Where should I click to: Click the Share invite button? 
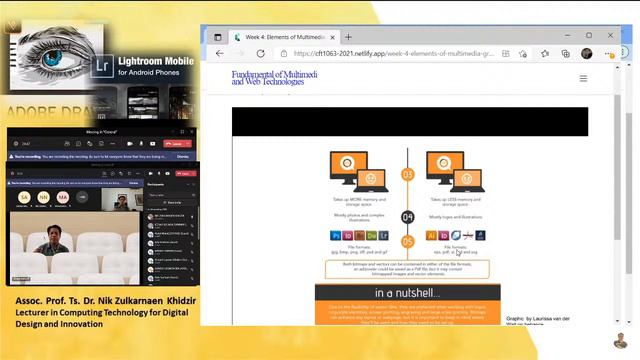[172, 202]
